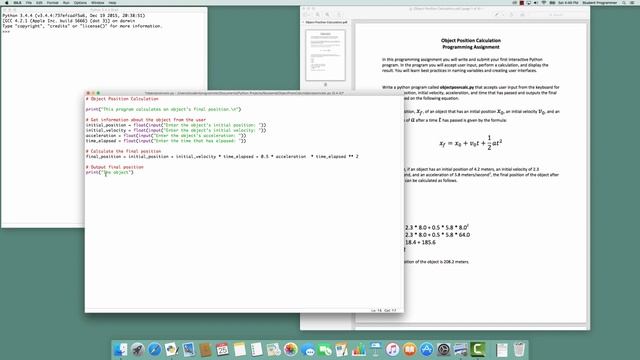
Task: Open Photos colorful flower icon in dock
Action: click(291, 350)
